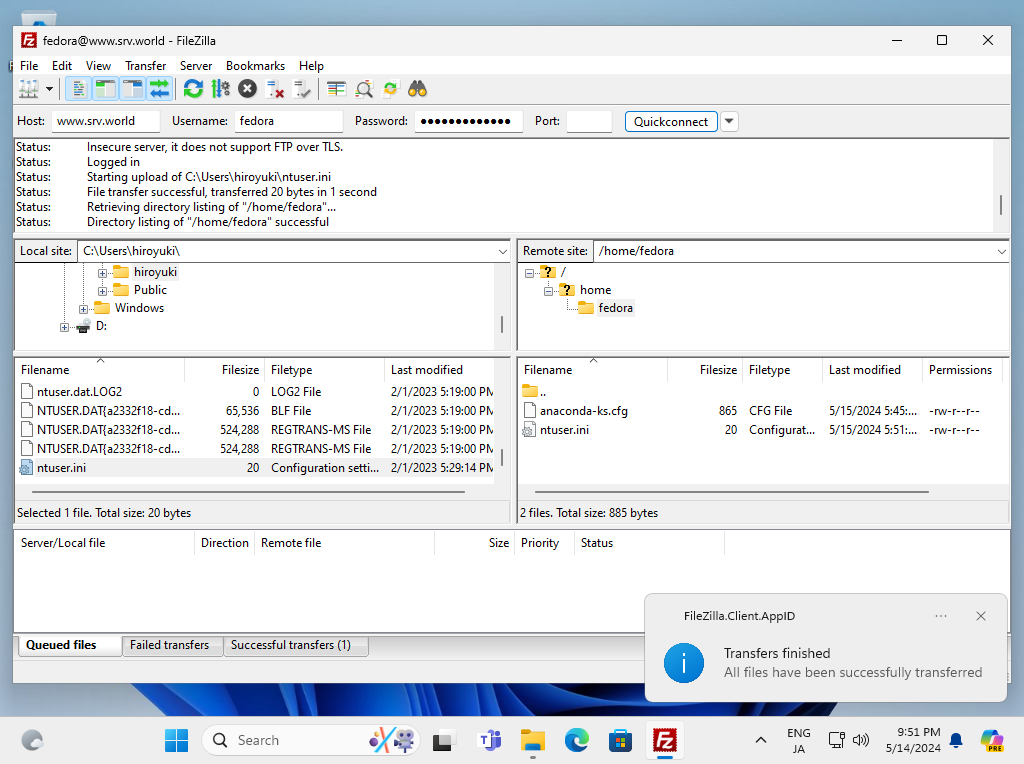The image size is (1024, 764).
Task: Expand the D: drive node
Action: coord(64,327)
